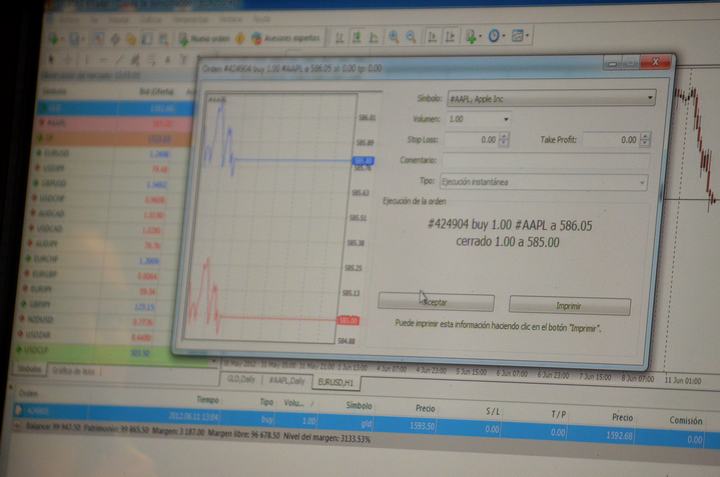Open the Asesores expertos toolbar button
The width and height of the screenshot is (720, 477).
coord(286,38)
